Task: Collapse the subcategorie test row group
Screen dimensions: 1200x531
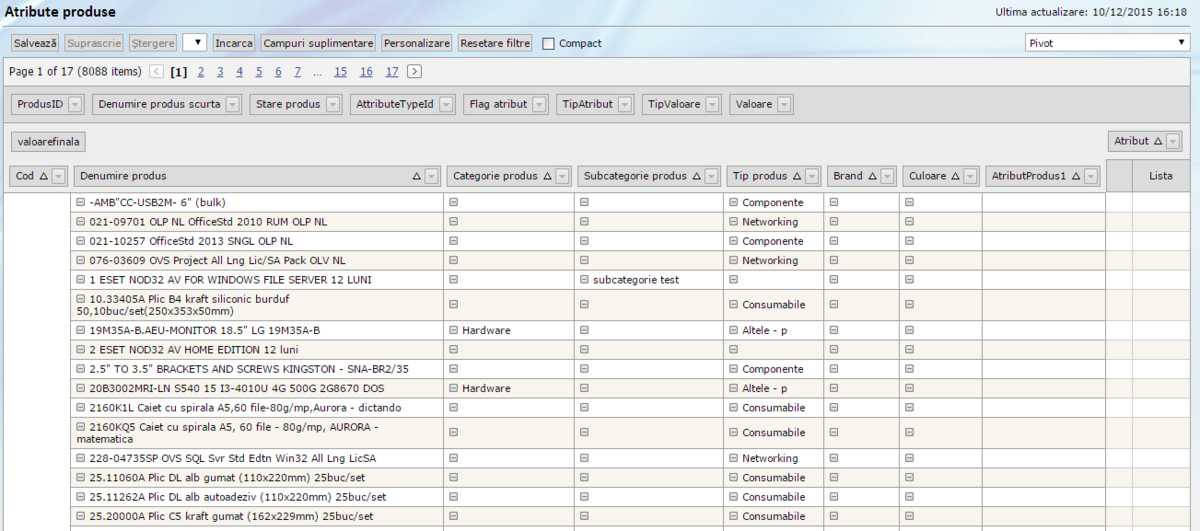Action: (584, 280)
